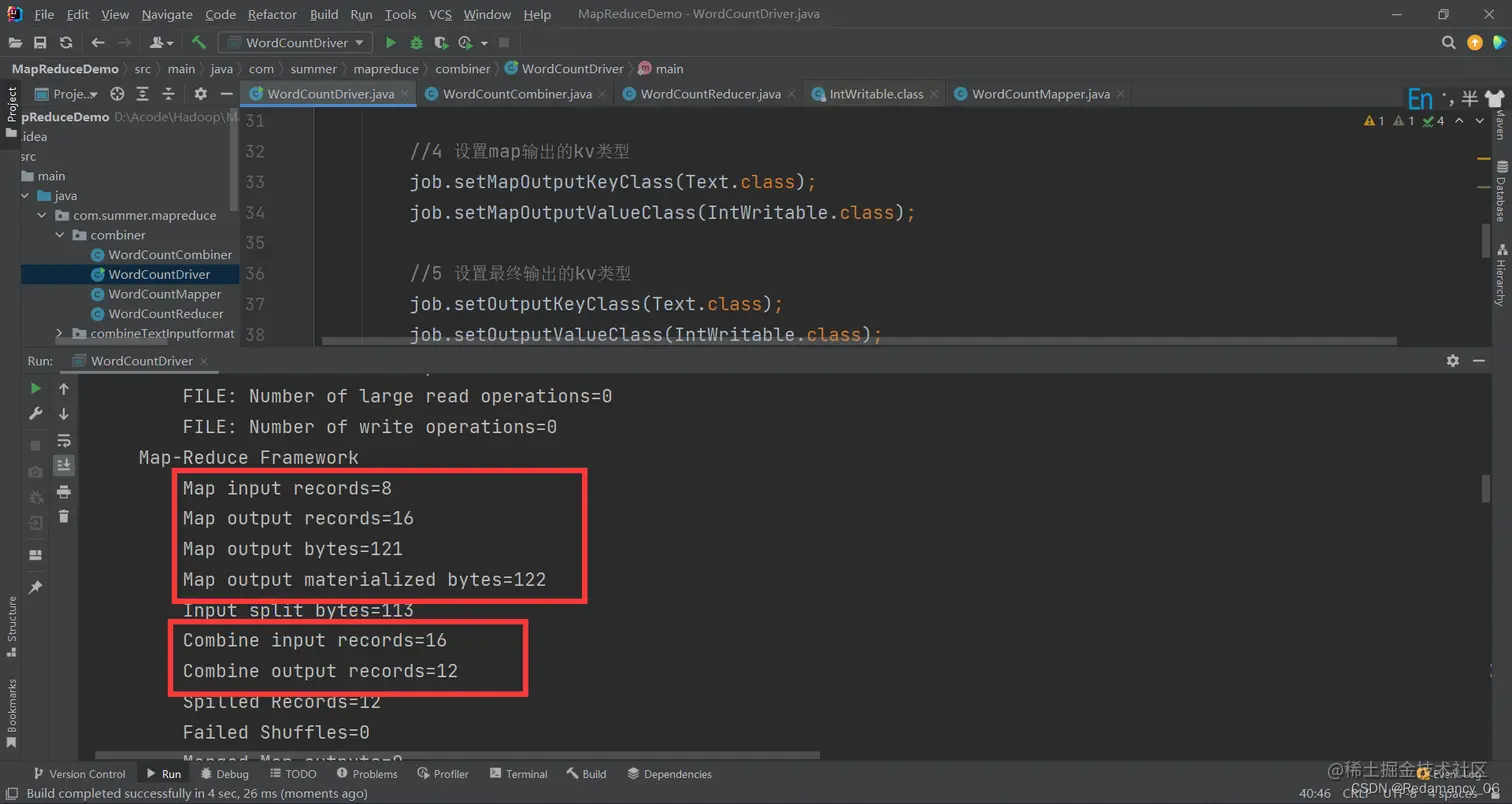The image size is (1512, 804).
Task: Open Database side panel tab
Action: [x=1501, y=190]
